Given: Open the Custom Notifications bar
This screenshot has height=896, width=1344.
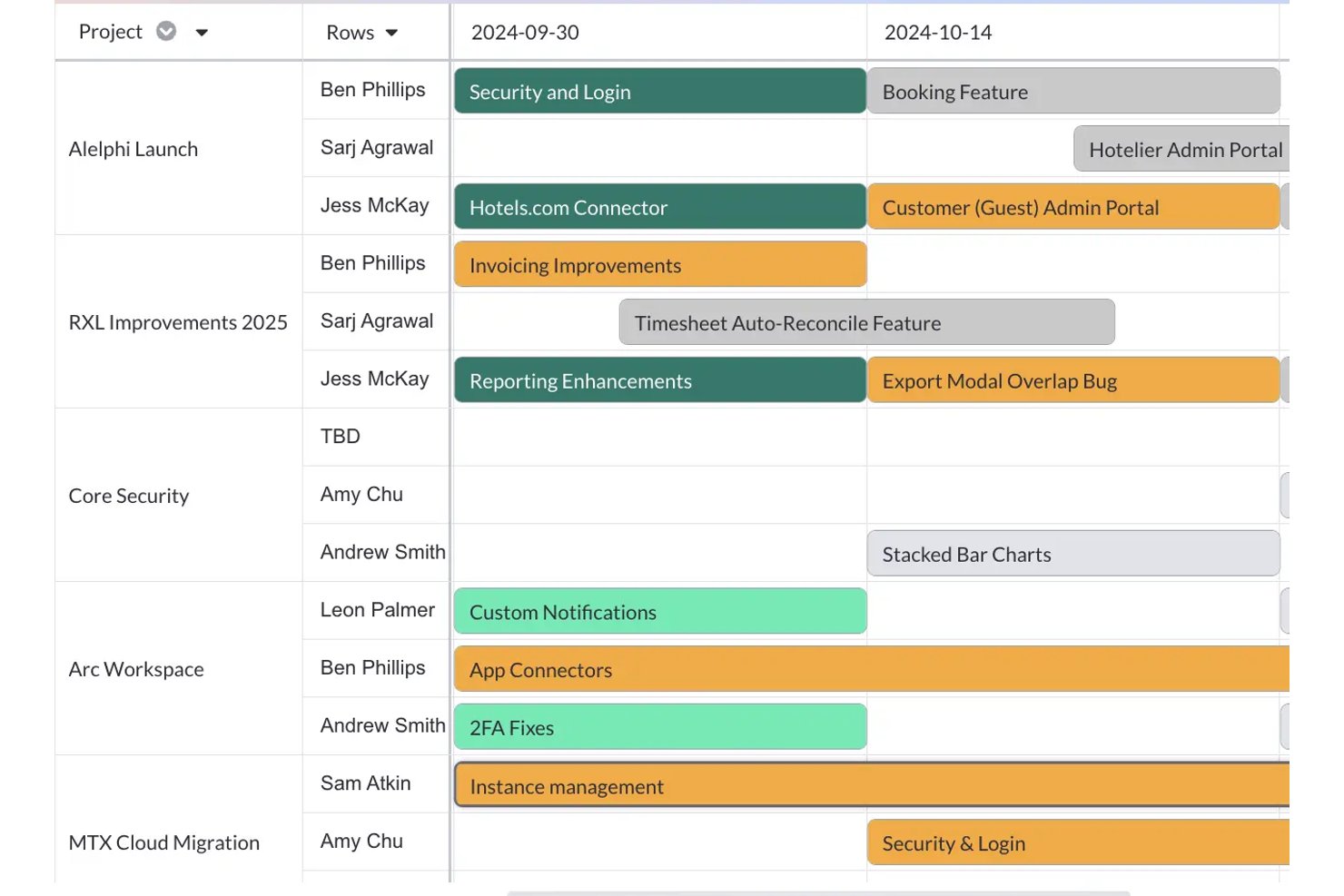Looking at the screenshot, I should click(x=660, y=611).
